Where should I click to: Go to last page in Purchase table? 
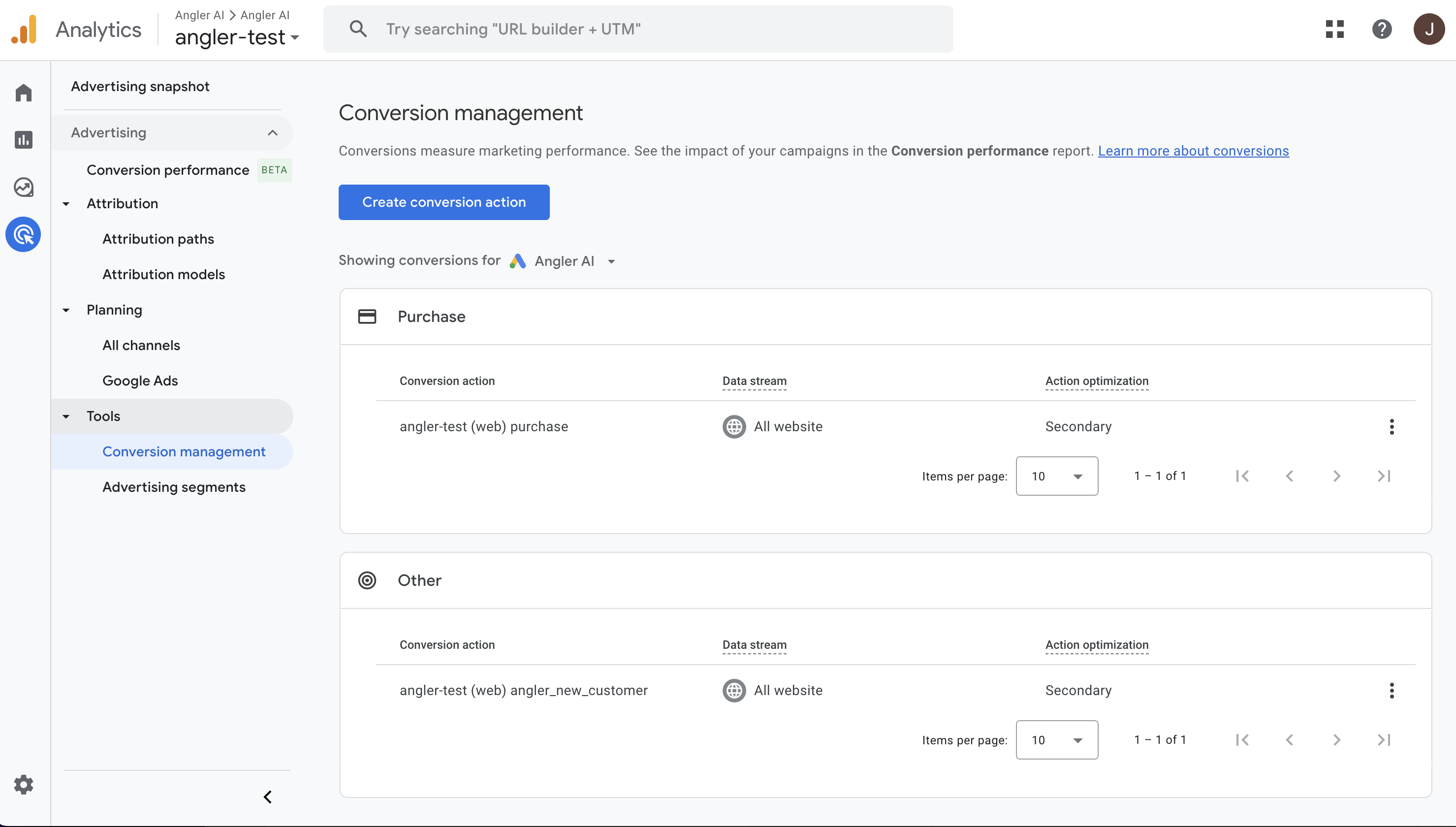coord(1384,476)
